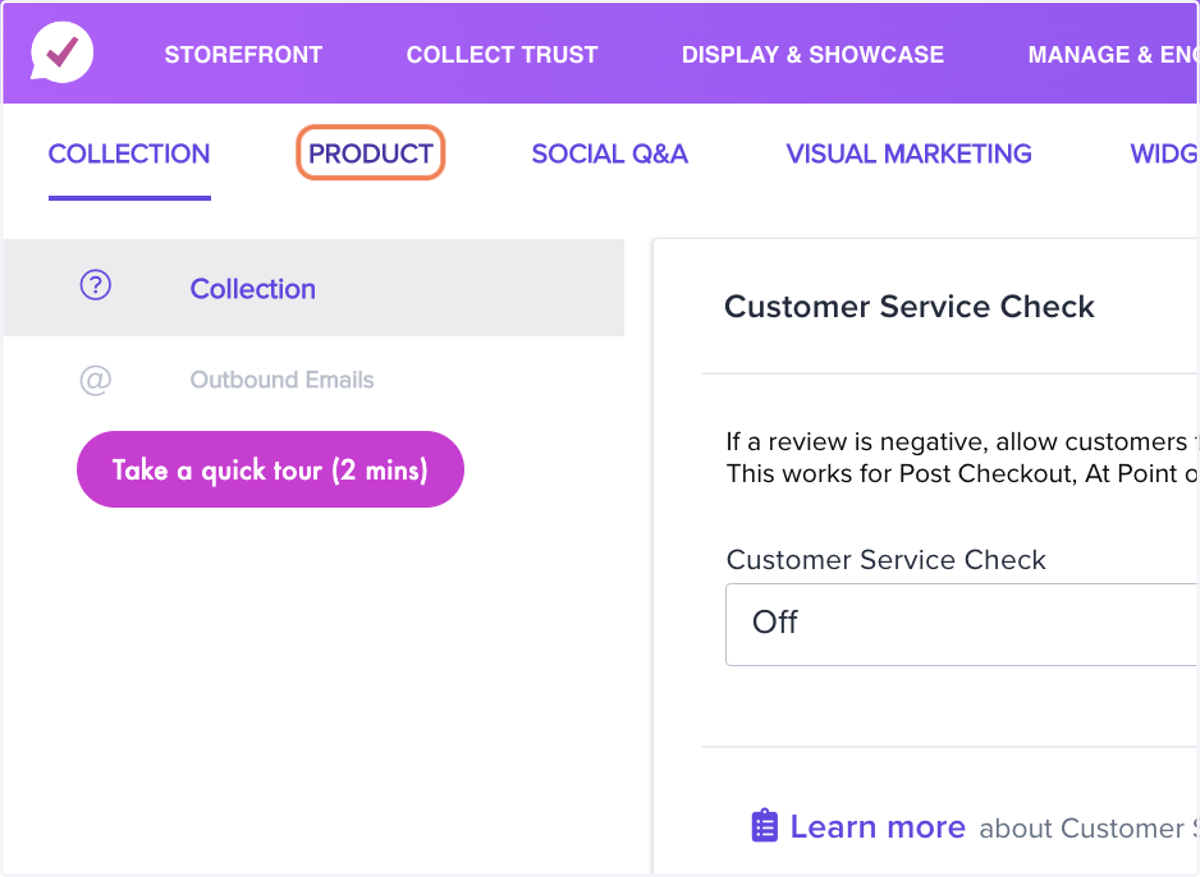Select Collection in the sidebar
Screen dimensions: 1200x877
click(x=313, y=288)
